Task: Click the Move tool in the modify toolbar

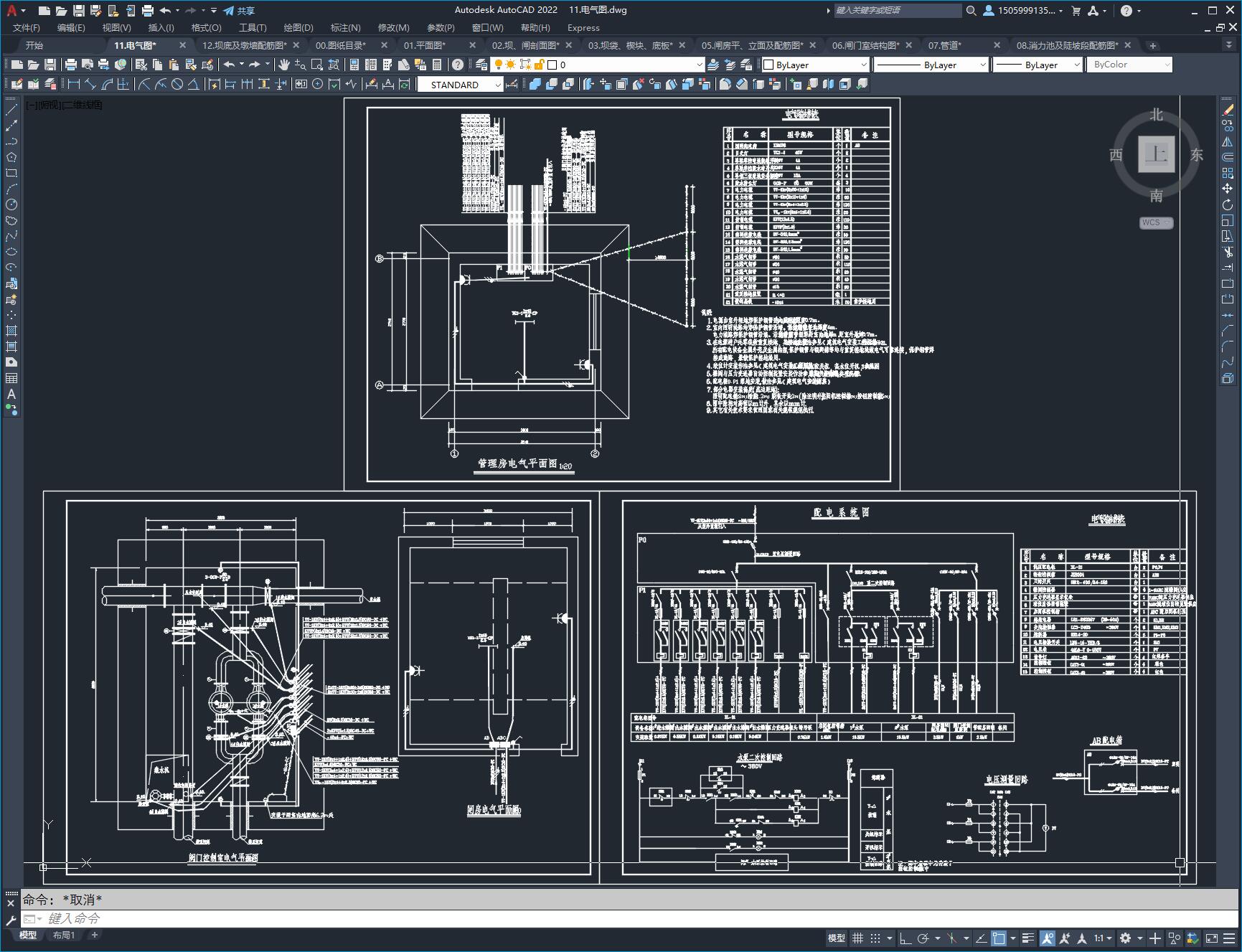Action: pyautogui.click(x=1228, y=189)
